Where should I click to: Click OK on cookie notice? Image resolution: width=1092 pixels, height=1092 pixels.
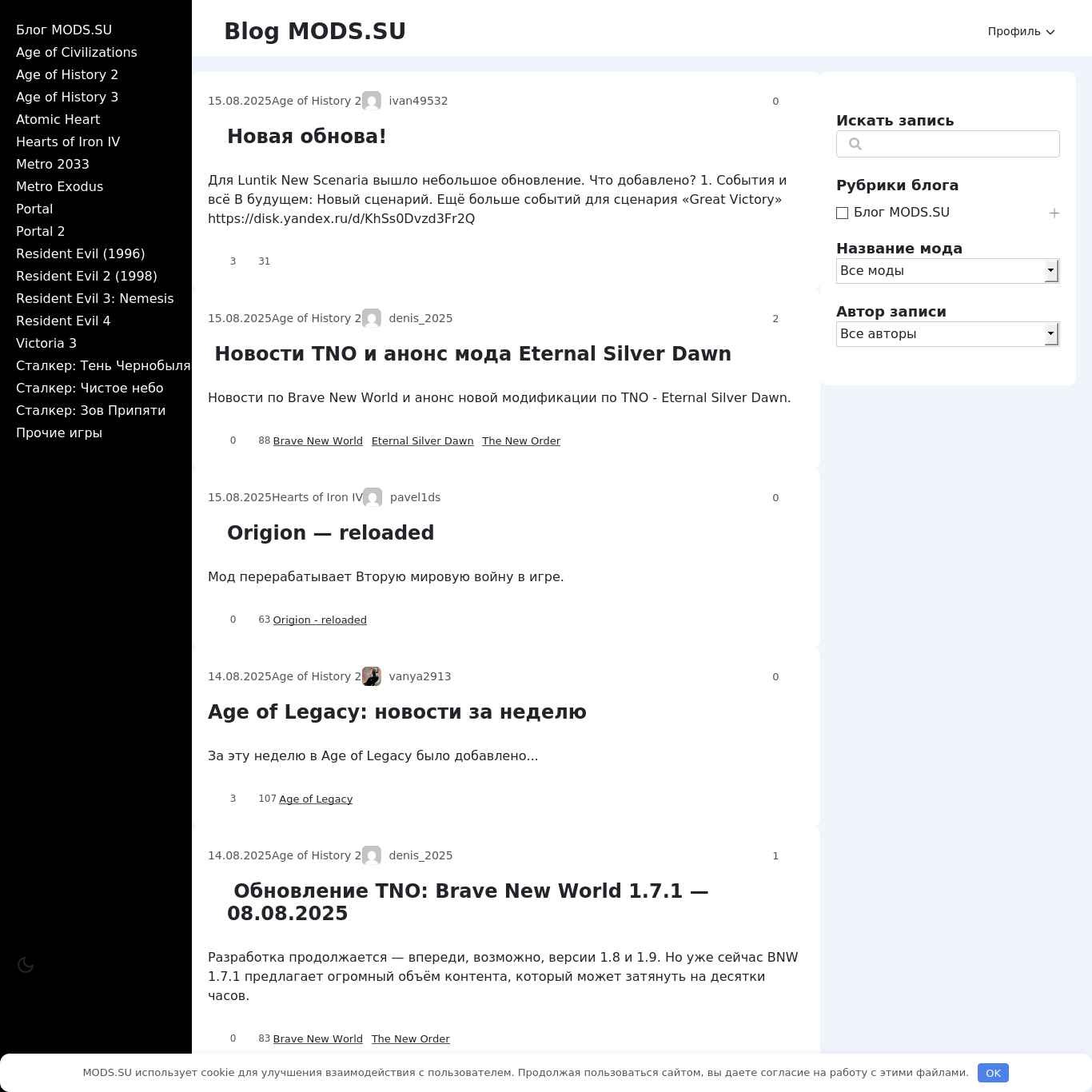pos(993,1073)
